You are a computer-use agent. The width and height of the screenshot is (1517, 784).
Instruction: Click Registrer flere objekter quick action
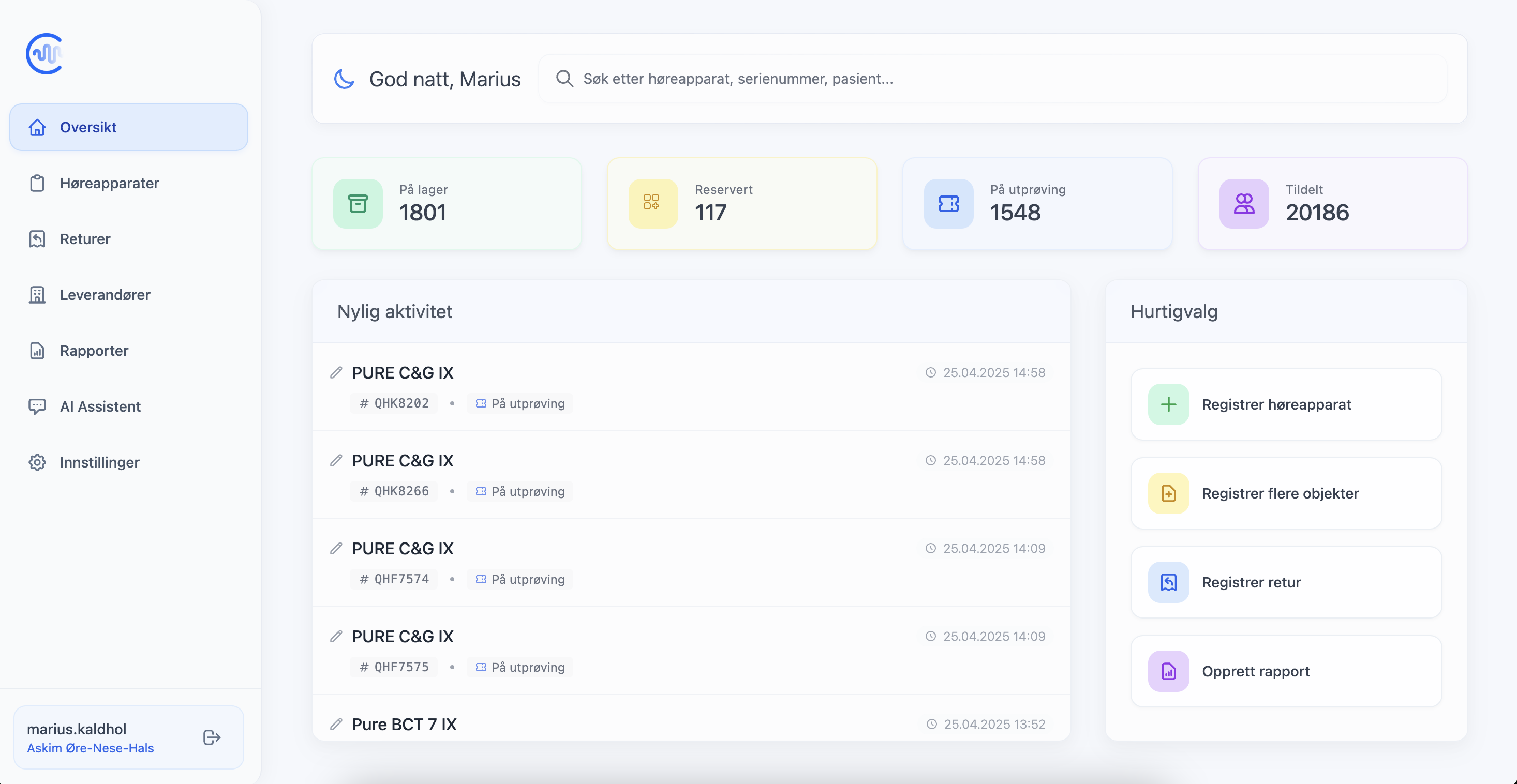pyautogui.click(x=1286, y=493)
